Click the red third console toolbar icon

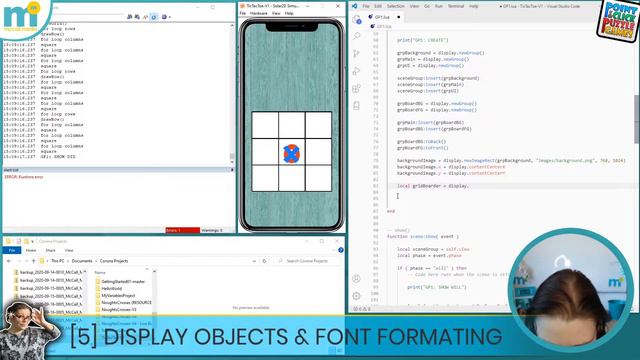point(145,17)
